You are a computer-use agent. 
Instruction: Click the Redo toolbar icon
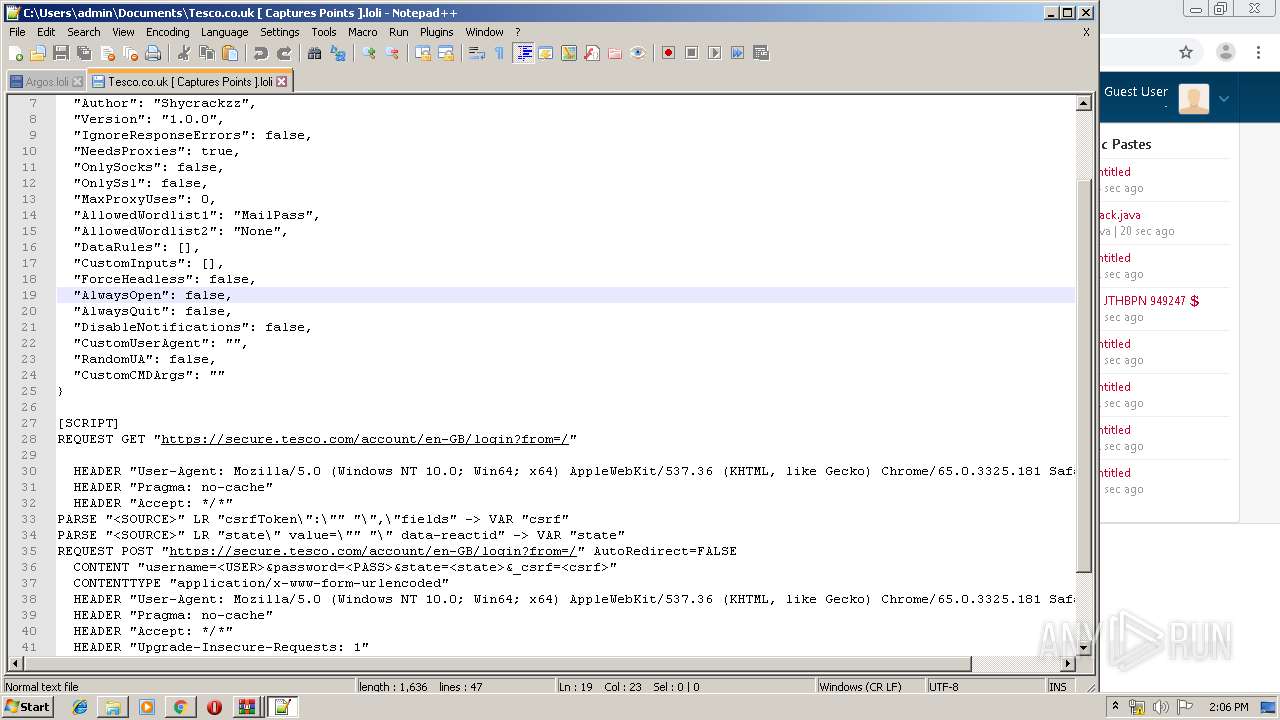click(x=284, y=53)
